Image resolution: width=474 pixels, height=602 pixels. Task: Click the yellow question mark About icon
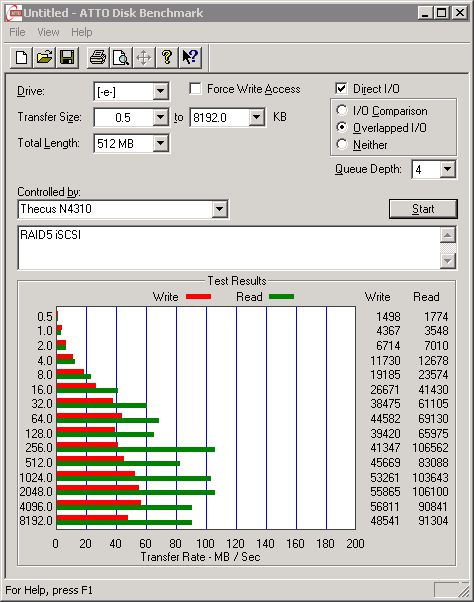pos(167,58)
